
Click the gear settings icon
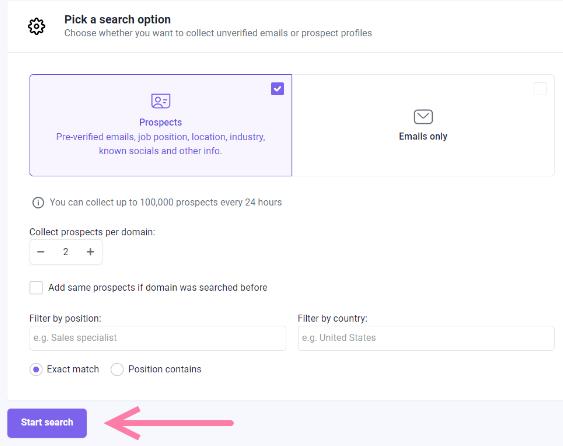coord(37,26)
